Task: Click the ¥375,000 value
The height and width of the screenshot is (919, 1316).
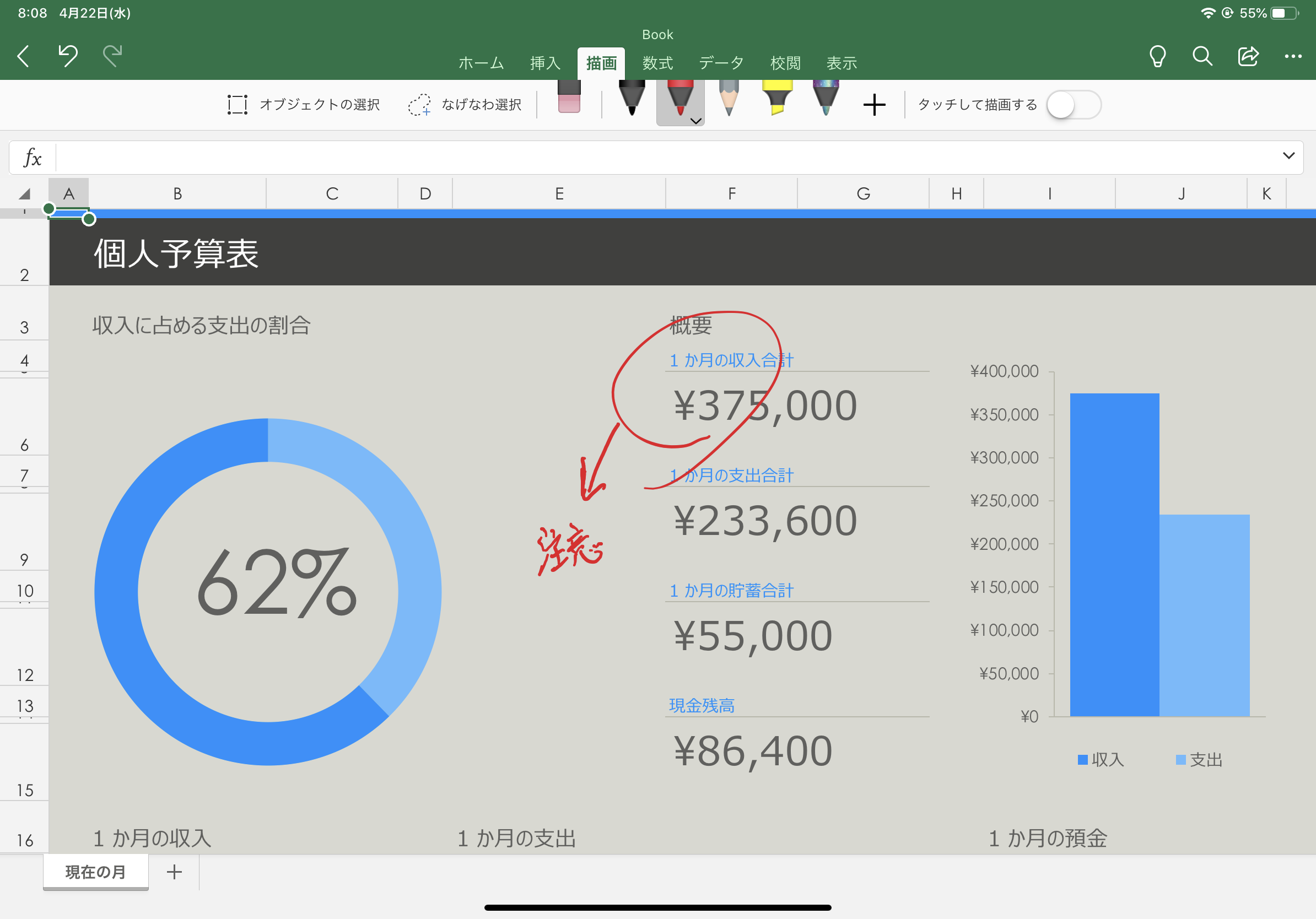Action: click(x=766, y=406)
